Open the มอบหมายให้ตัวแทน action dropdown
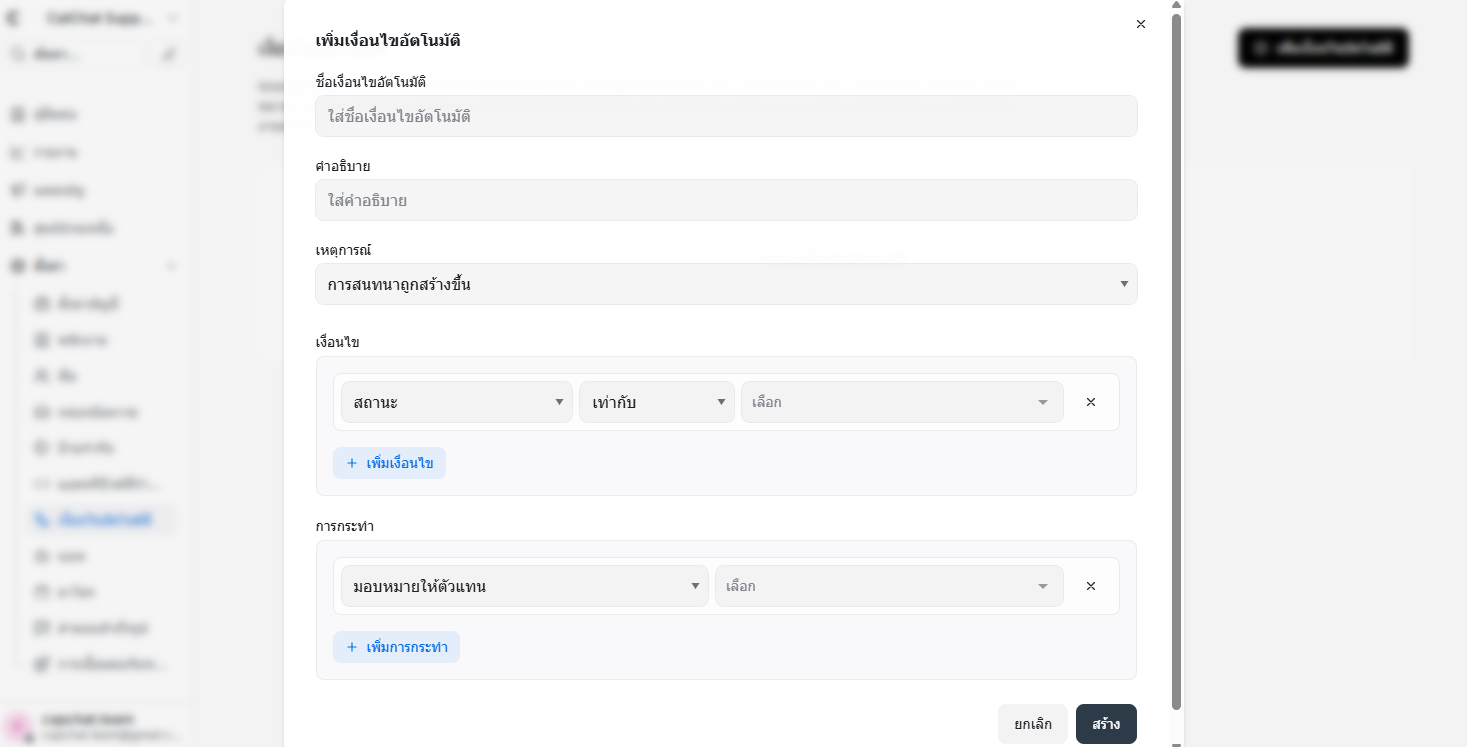Viewport: 1467px width, 747px height. pyautogui.click(x=524, y=585)
